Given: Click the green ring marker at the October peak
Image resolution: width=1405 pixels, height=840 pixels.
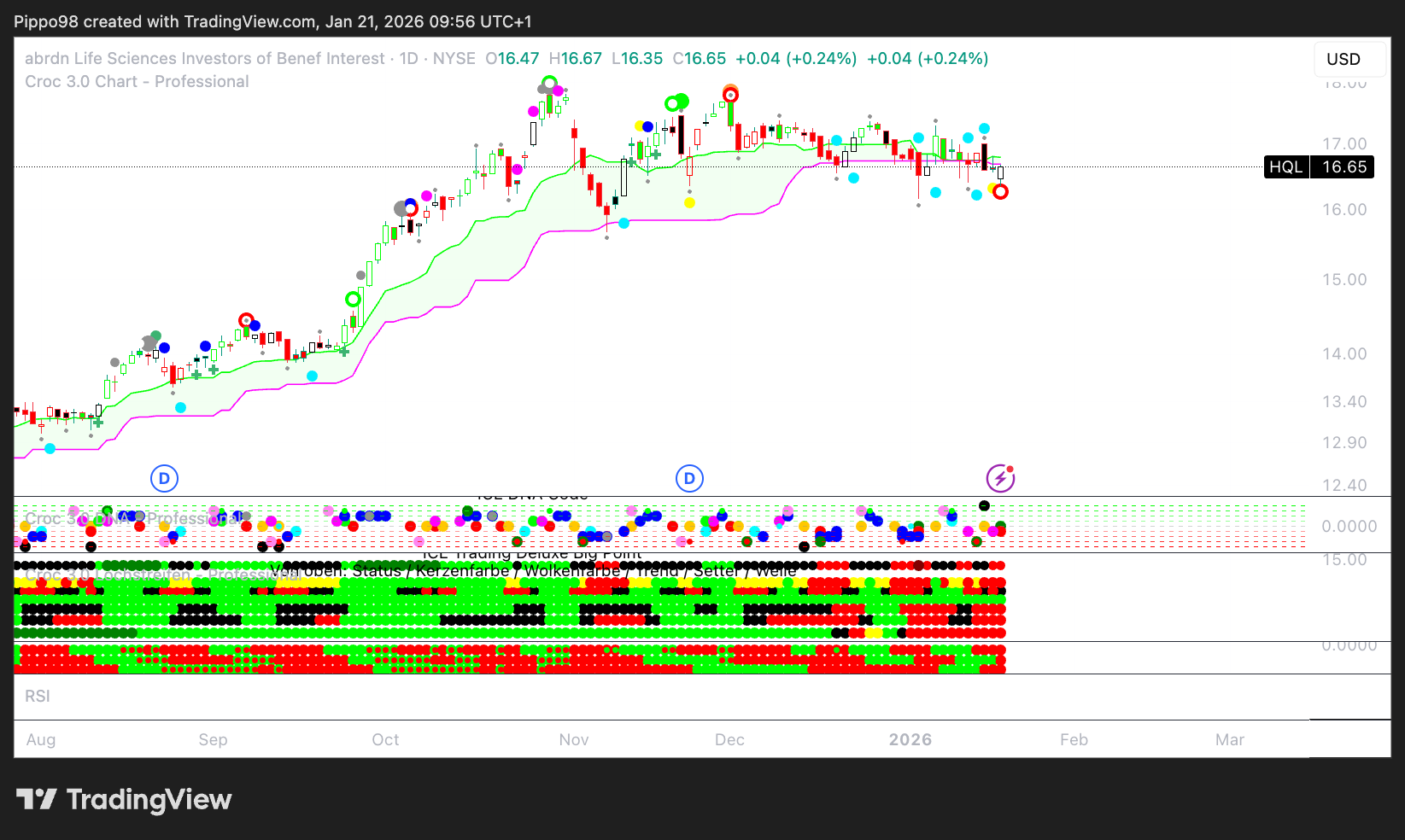Looking at the screenshot, I should tap(549, 84).
